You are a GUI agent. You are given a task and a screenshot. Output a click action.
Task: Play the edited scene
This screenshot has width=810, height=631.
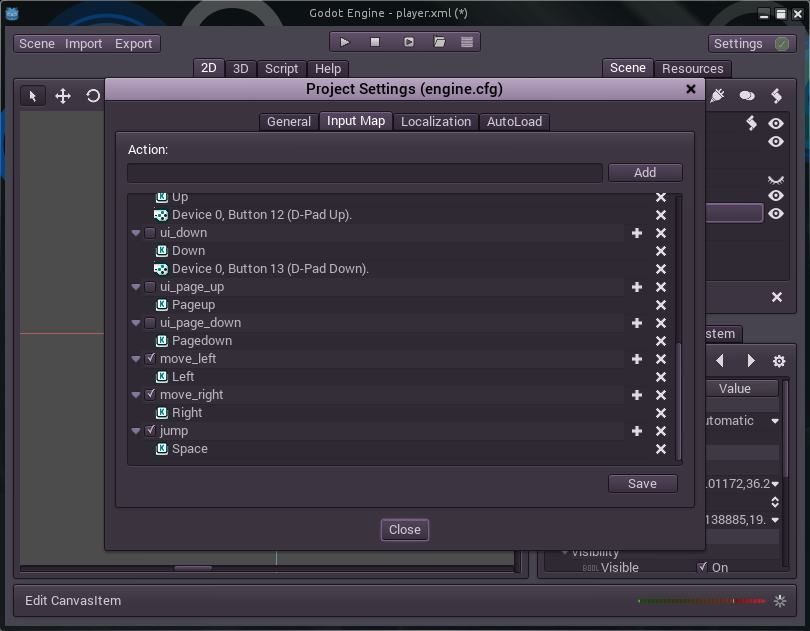[x=409, y=42]
